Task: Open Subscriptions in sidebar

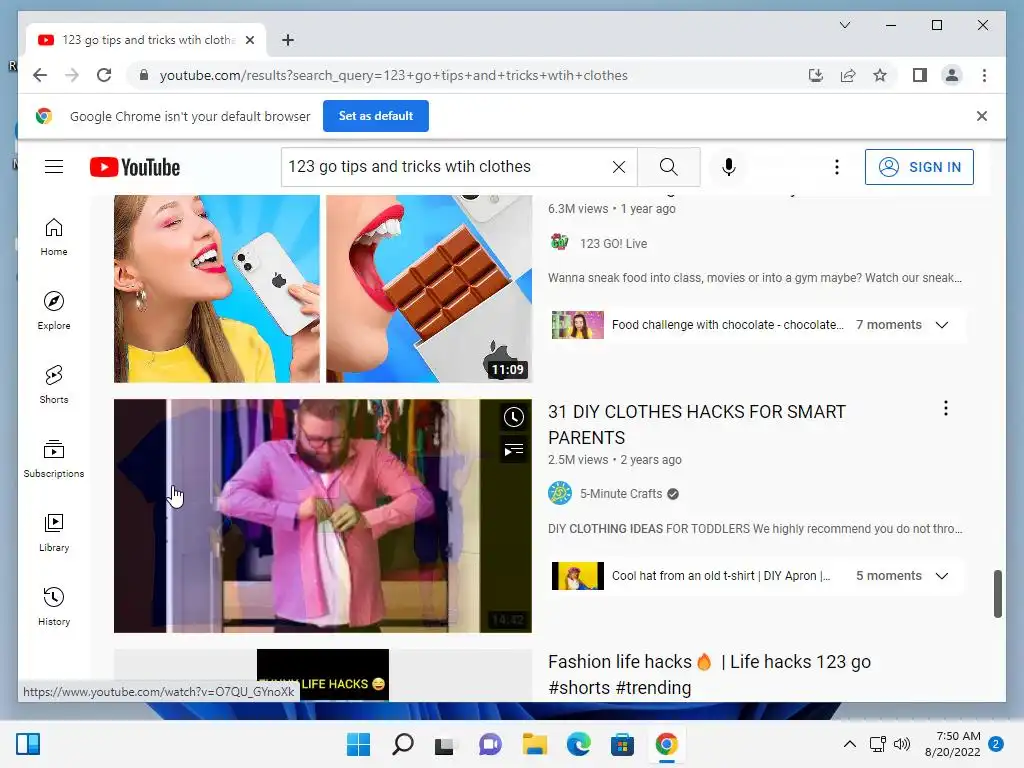Action: point(54,459)
